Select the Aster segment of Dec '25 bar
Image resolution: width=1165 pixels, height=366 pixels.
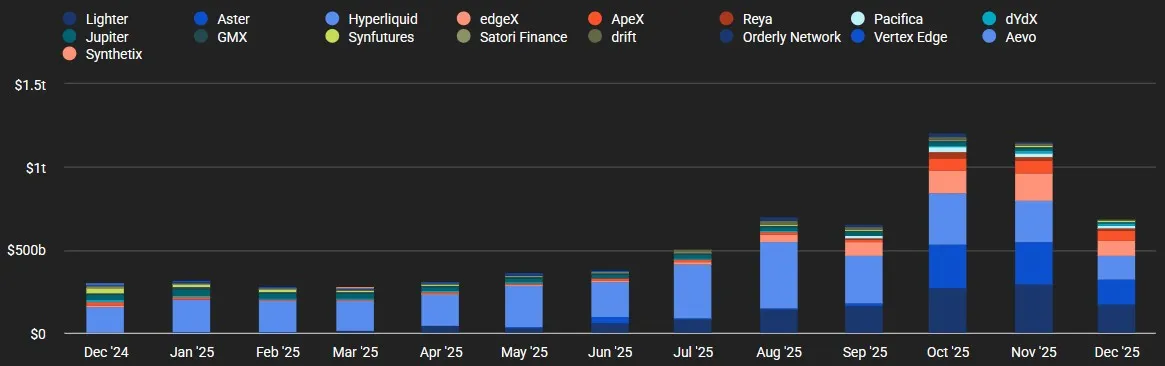tap(1117, 292)
